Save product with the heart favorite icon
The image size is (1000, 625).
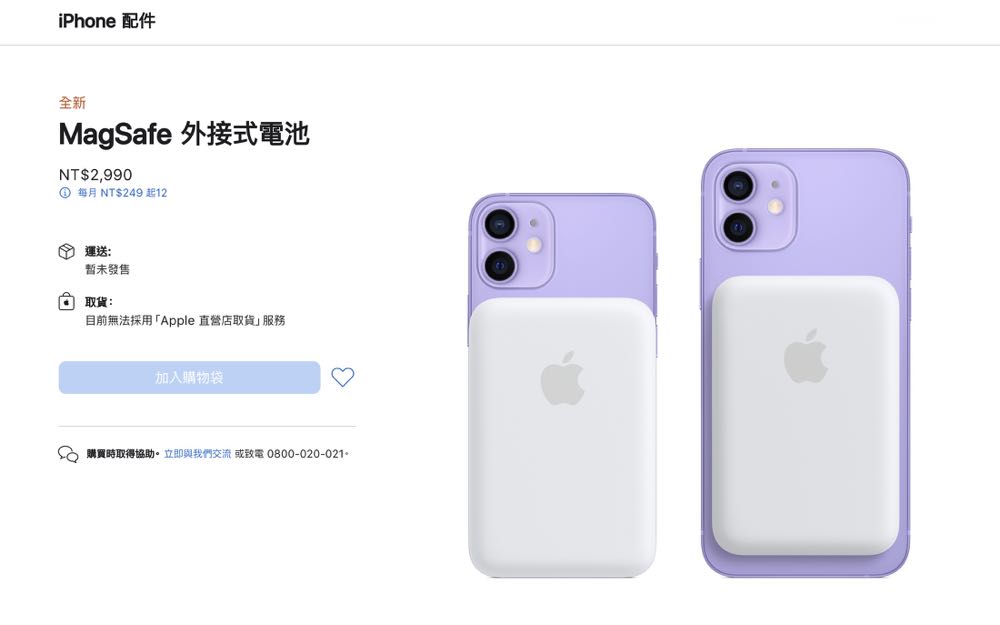pos(342,377)
